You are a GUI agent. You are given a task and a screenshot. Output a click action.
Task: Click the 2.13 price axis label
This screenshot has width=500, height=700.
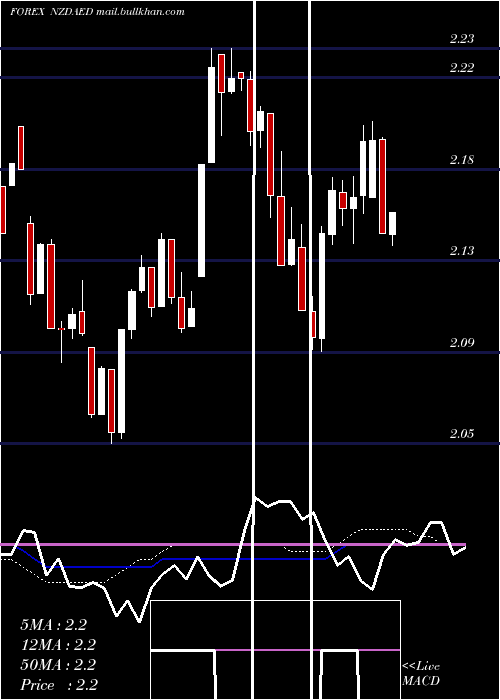click(x=462, y=250)
